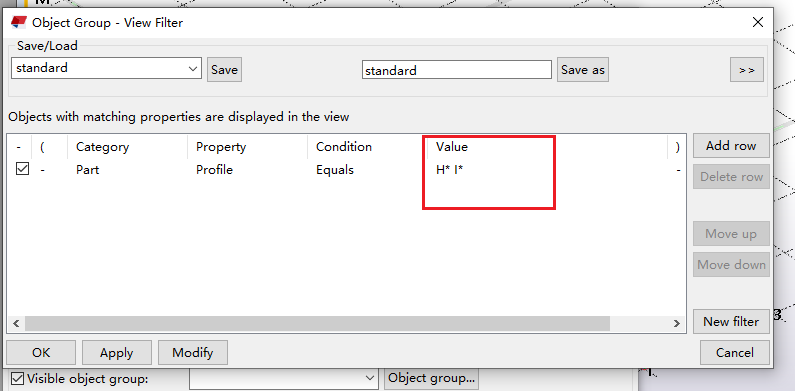This screenshot has height=391, width=795.
Task: Click the Tekla logo icon in title bar
Action: (x=19, y=22)
